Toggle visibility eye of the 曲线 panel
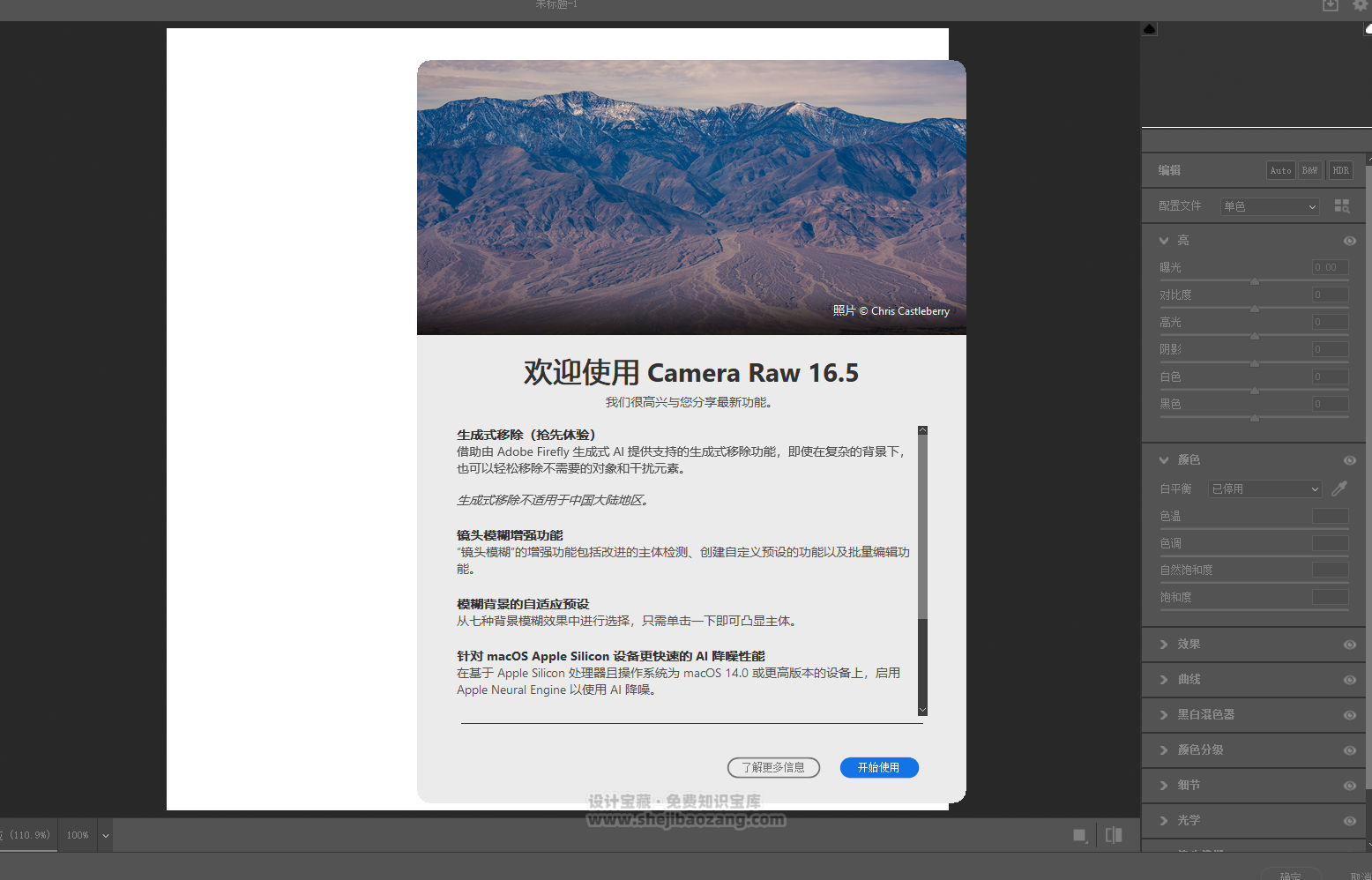 pos(1350,680)
